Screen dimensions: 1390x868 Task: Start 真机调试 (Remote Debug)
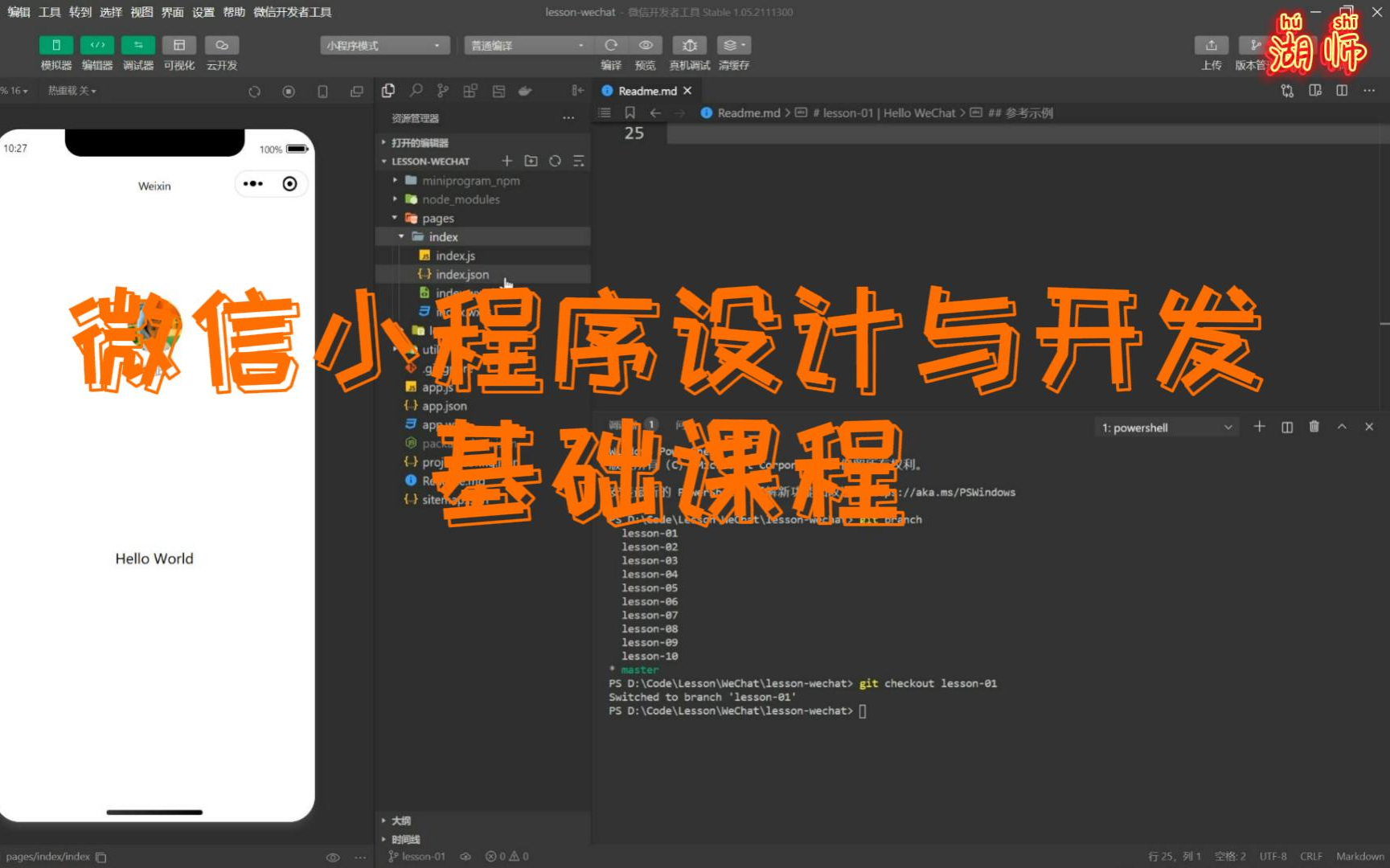coord(689,45)
